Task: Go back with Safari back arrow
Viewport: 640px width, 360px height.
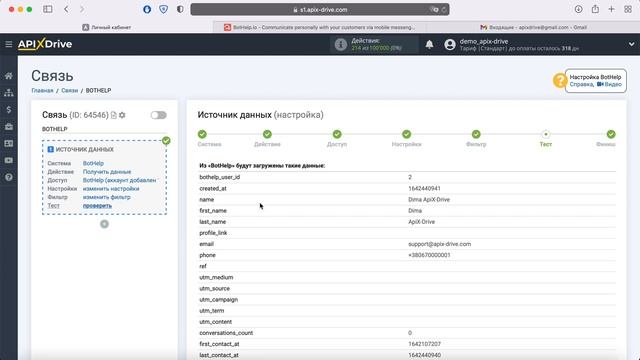Action: [x=66, y=9]
